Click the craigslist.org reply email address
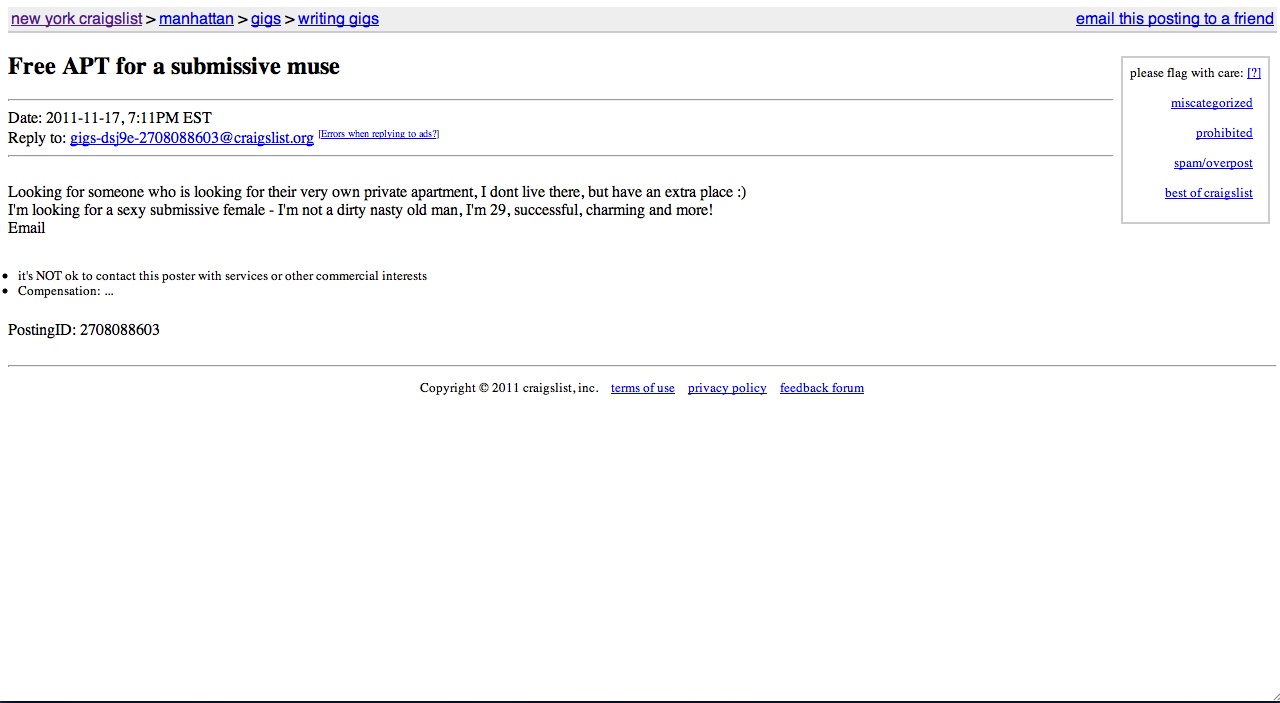Viewport: 1280px width, 703px height. coord(191,138)
